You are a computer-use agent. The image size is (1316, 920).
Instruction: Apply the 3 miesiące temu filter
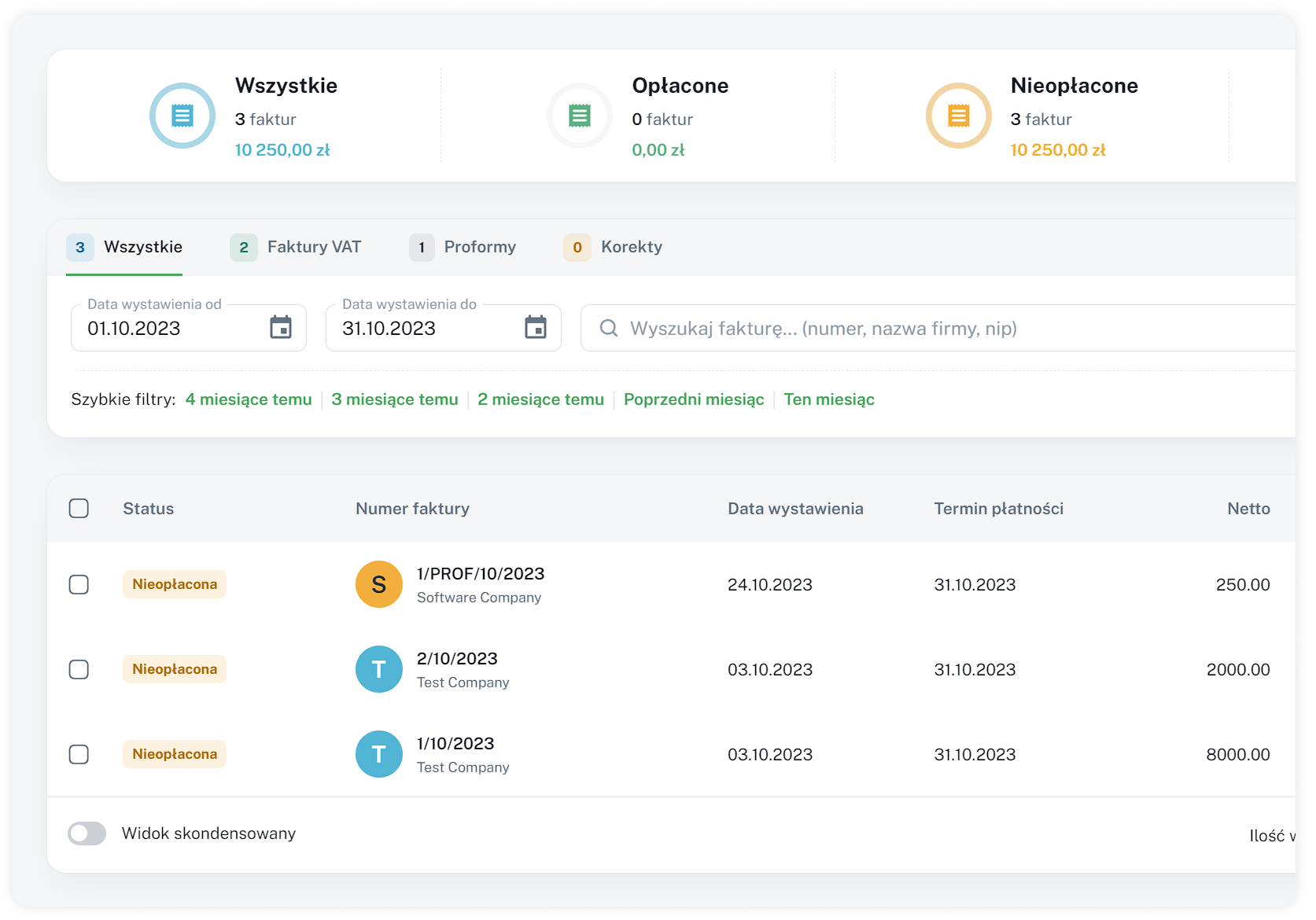click(395, 399)
